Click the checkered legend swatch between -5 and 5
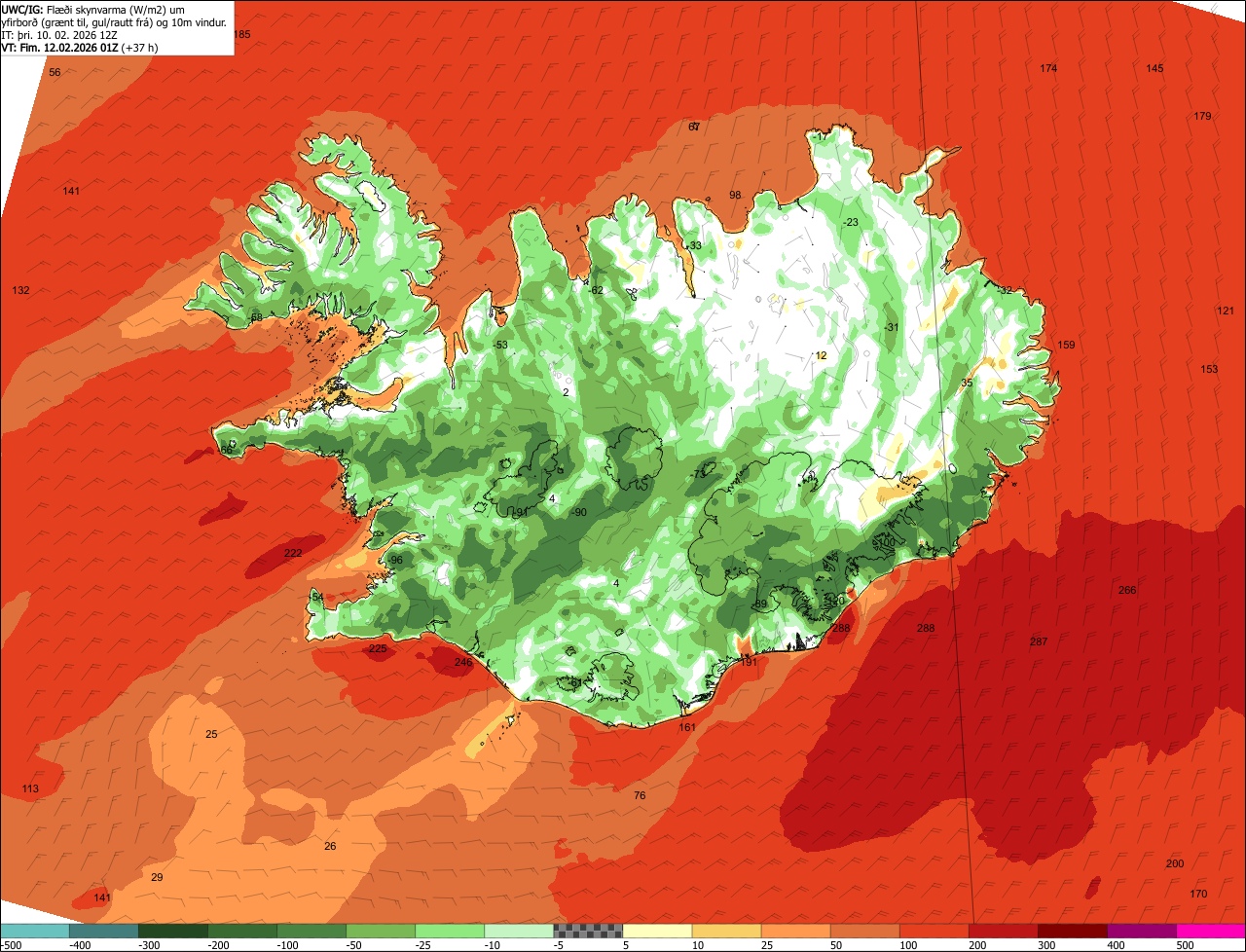 coord(588,931)
